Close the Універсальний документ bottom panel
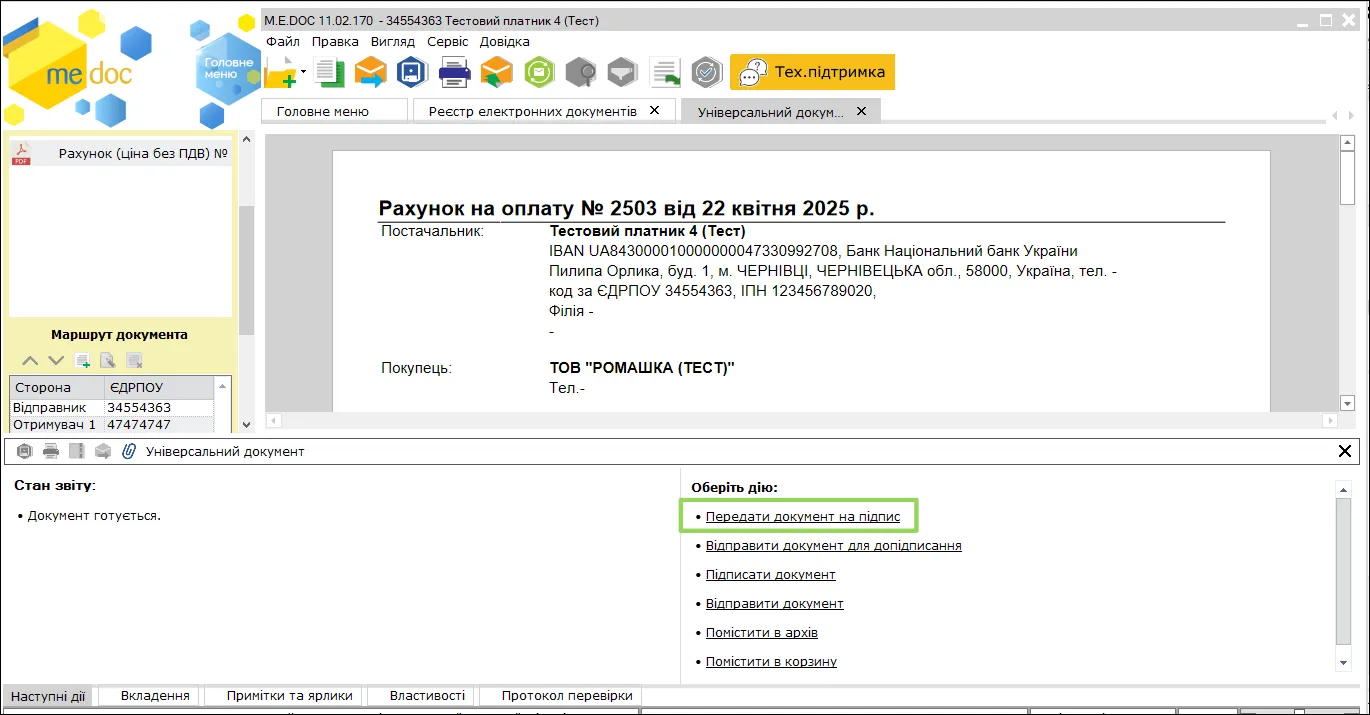 (1345, 451)
